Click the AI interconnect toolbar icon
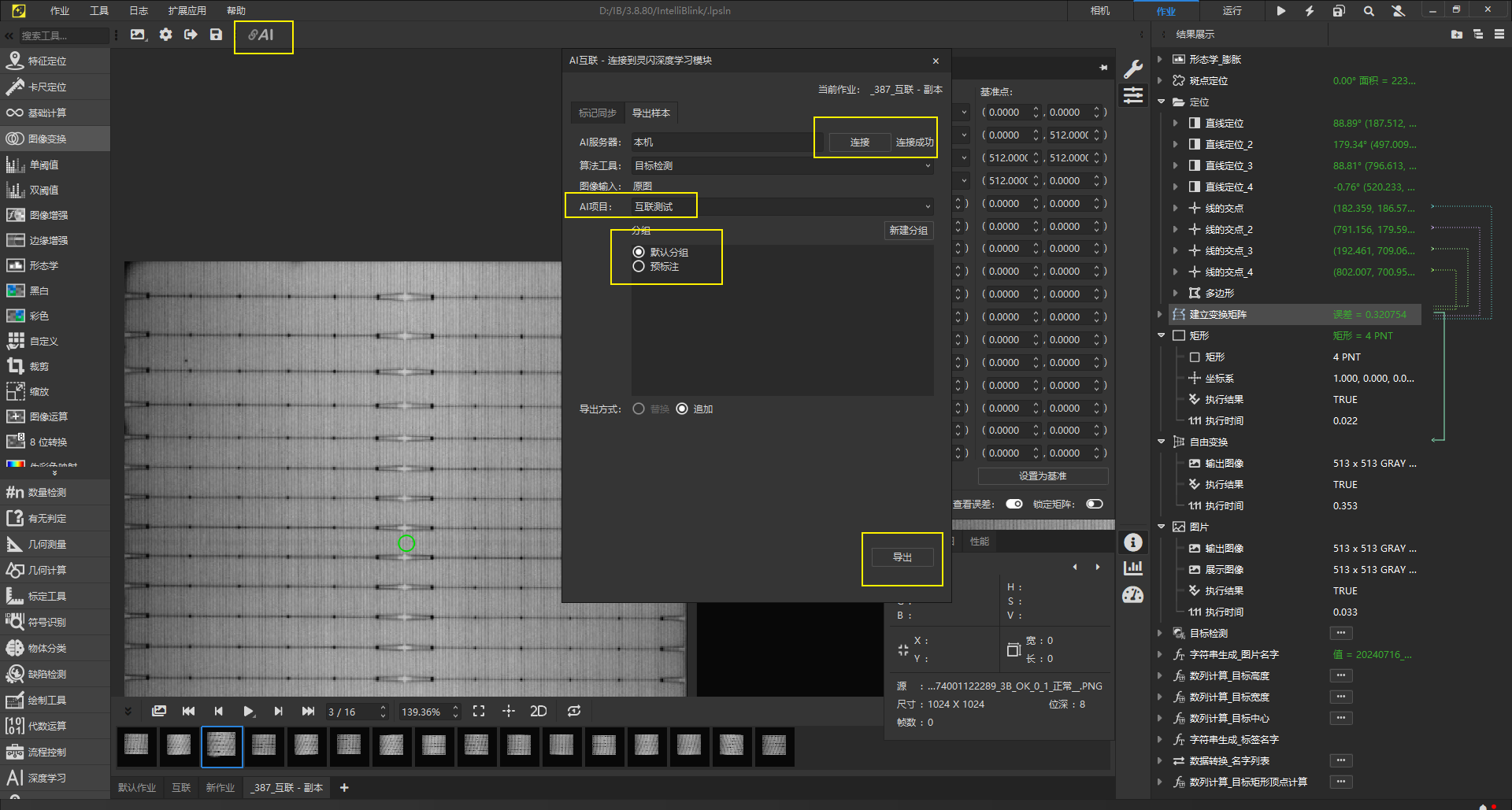1512x810 pixels. click(x=262, y=35)
